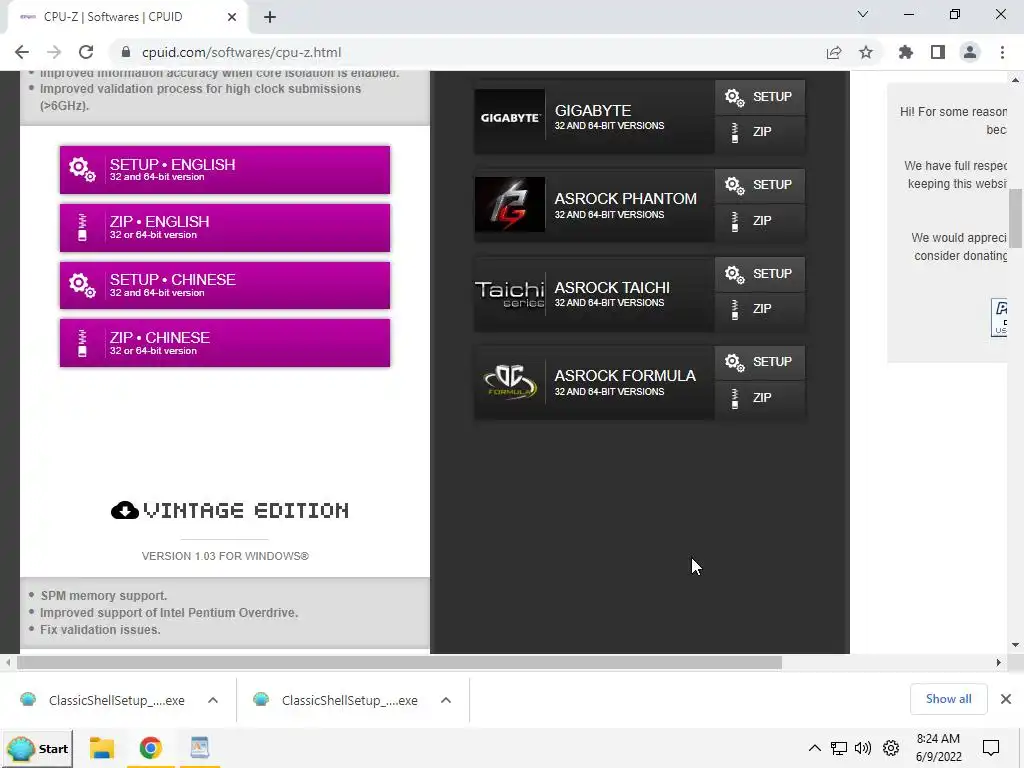Bookmark this page with star
Viewport: 1024px width, 768px height.
[x=866, y=52]
